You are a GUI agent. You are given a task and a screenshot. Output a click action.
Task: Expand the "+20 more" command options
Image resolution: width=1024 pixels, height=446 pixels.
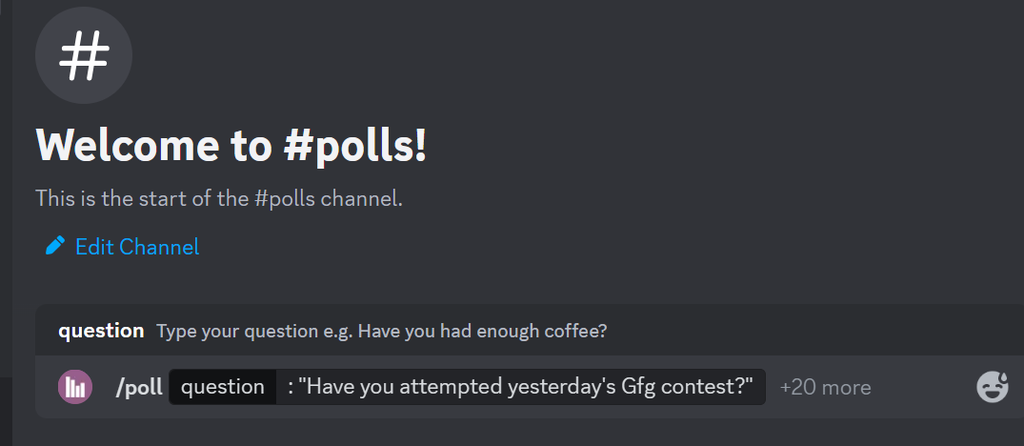[825, 387]
